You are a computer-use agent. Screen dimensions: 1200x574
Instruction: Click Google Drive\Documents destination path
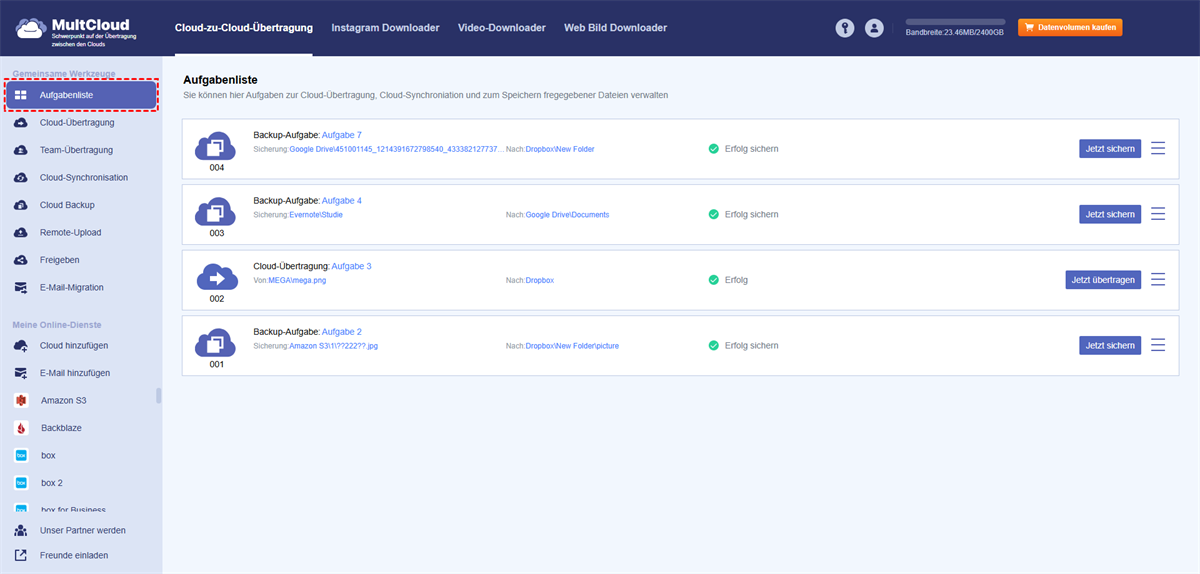click(567, 215)
